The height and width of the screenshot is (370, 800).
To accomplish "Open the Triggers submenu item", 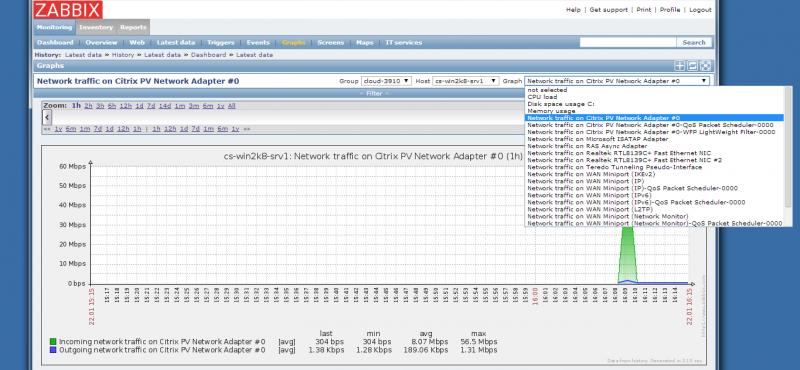I will pyautogui.click(x=220, y=43).
